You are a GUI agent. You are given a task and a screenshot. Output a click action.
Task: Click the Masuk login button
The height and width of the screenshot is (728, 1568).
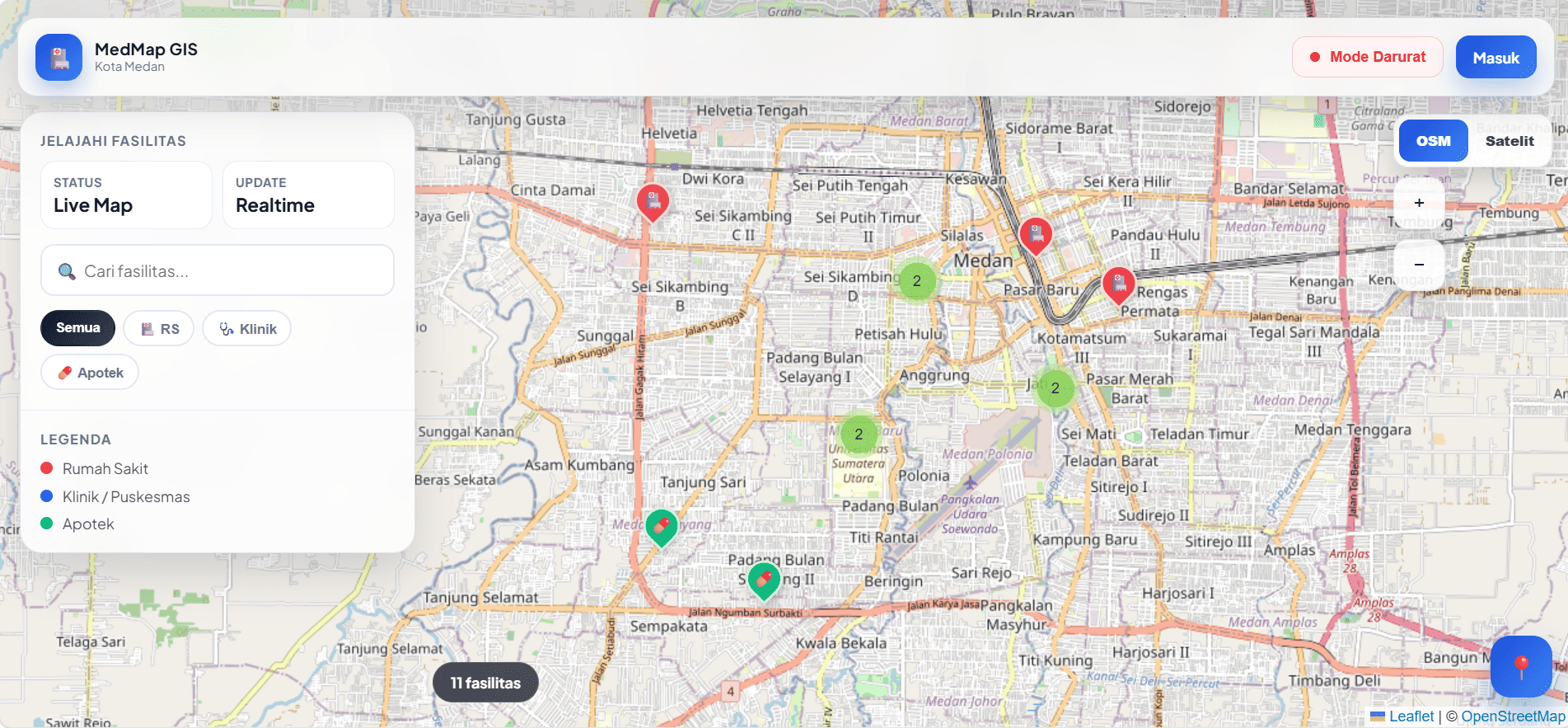coord(1495,57)
